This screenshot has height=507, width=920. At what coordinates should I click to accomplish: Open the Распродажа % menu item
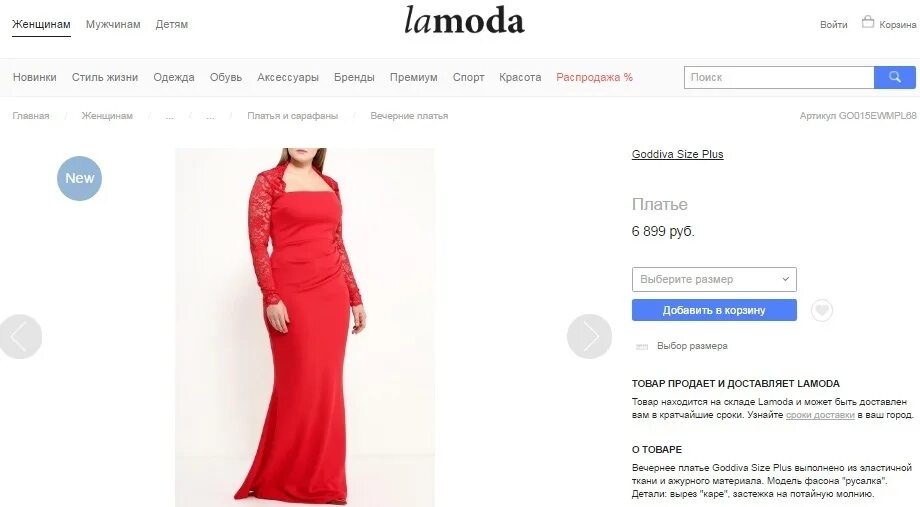[594, 77]
